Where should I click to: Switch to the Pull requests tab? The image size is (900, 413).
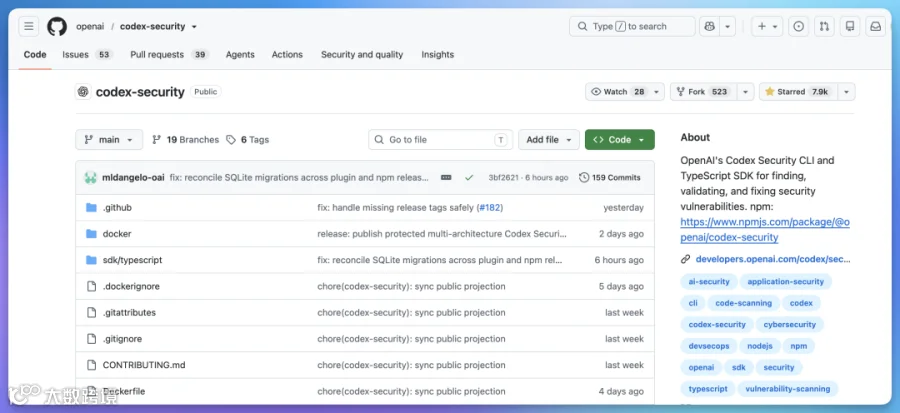point(168,54)
